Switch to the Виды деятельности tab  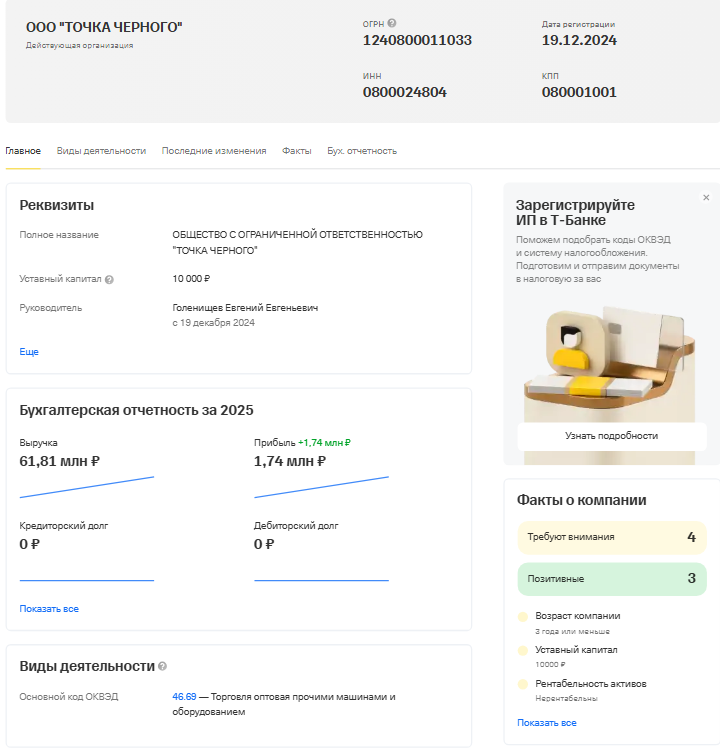pos(101,151)
